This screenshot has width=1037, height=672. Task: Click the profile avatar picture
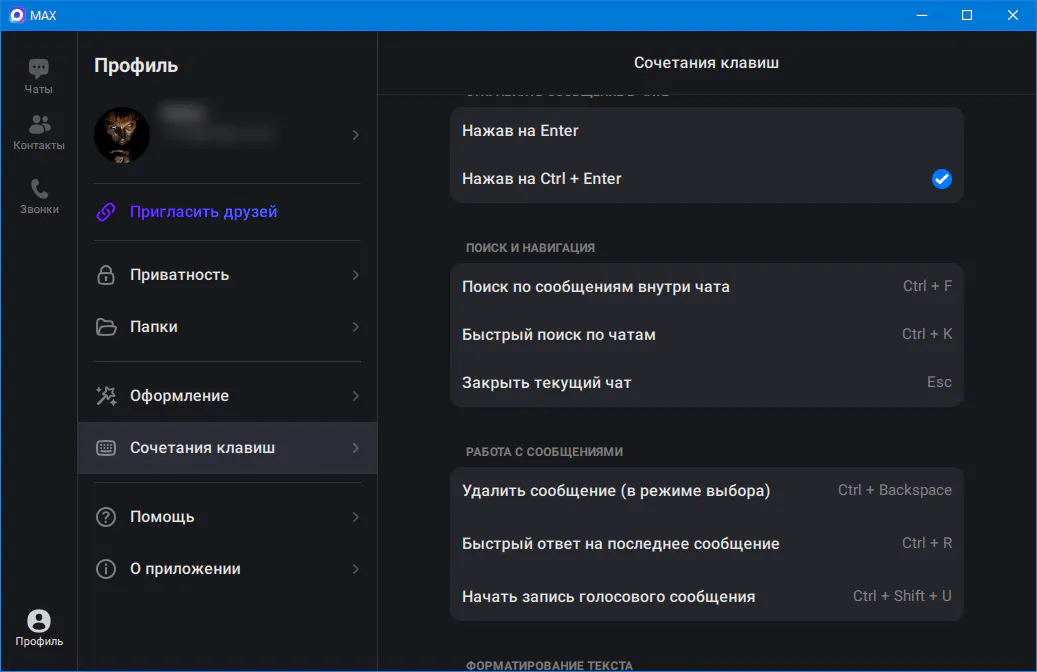pos(122,135)
